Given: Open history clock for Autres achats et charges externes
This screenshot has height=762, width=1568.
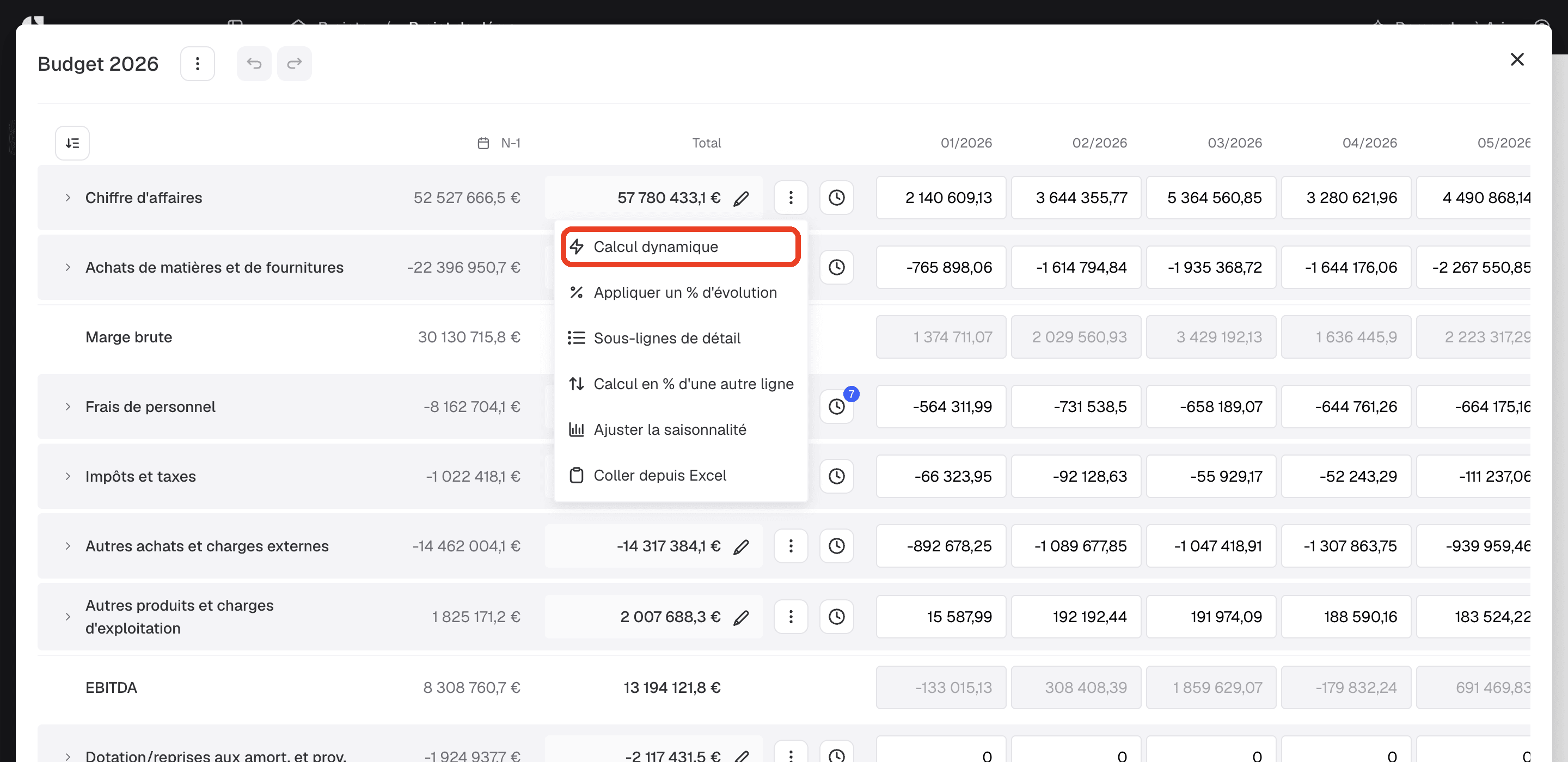Looking at the screenshot, I should click(x=836, y=546).
